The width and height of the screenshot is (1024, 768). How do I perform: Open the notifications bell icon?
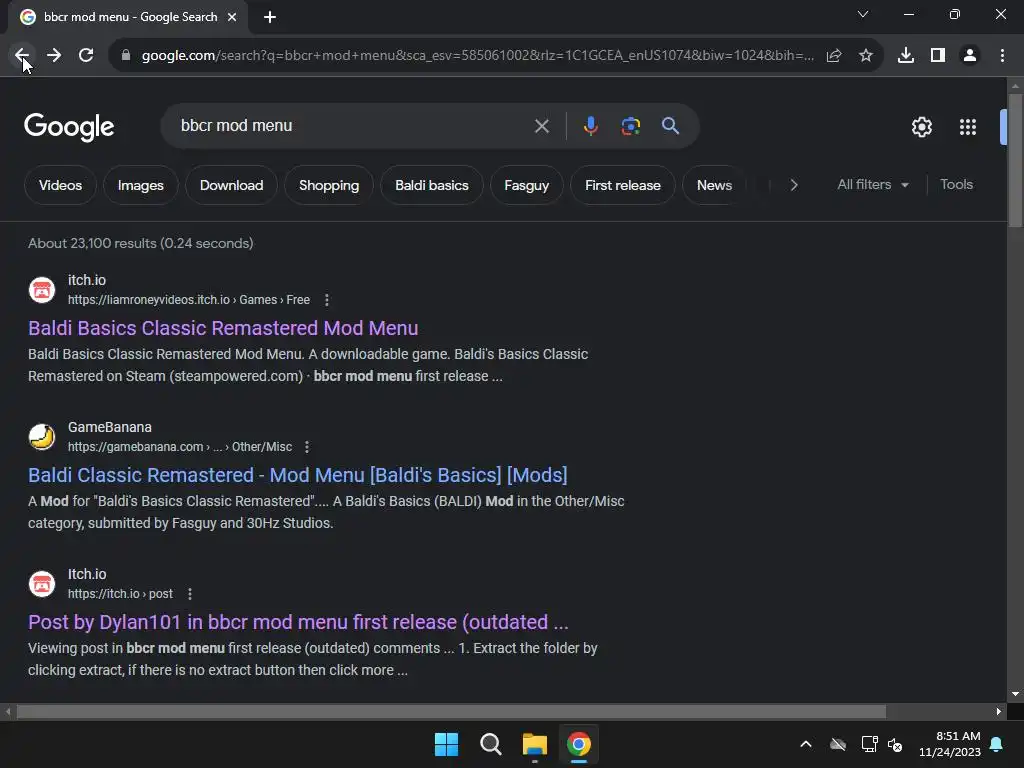[997, 744]
